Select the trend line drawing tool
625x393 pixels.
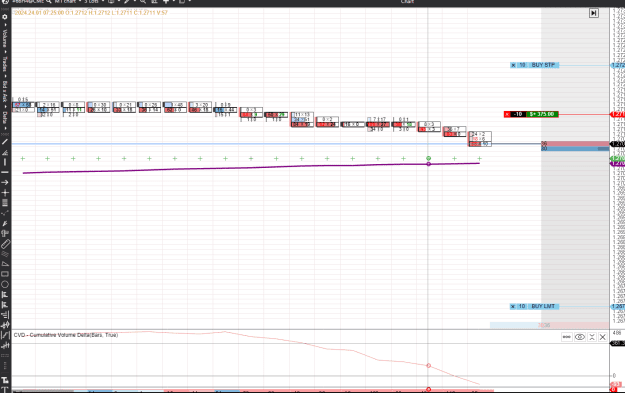5,142
